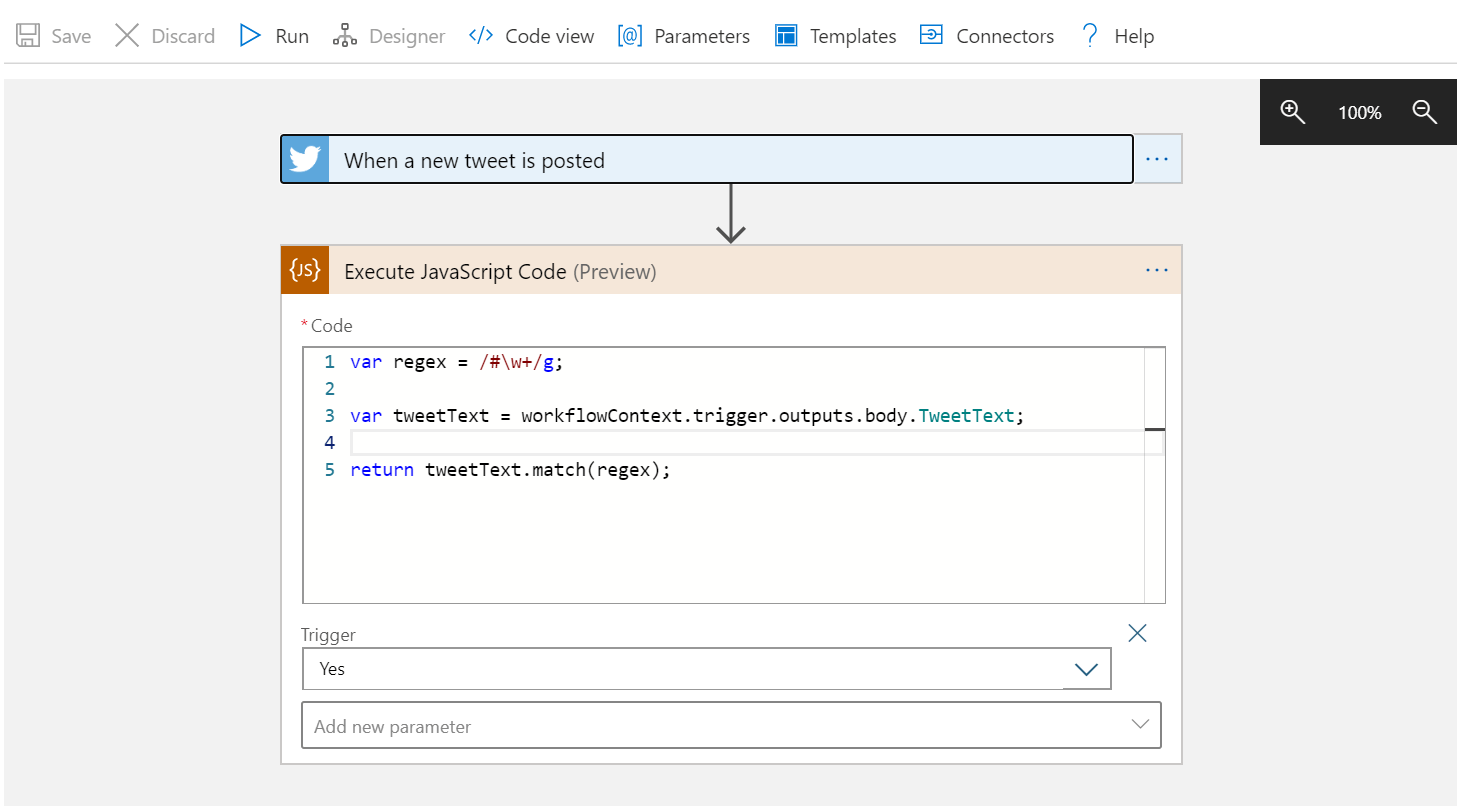
Task: Expand the Trigger Yes dropdown
Action: coord(1086,669)
